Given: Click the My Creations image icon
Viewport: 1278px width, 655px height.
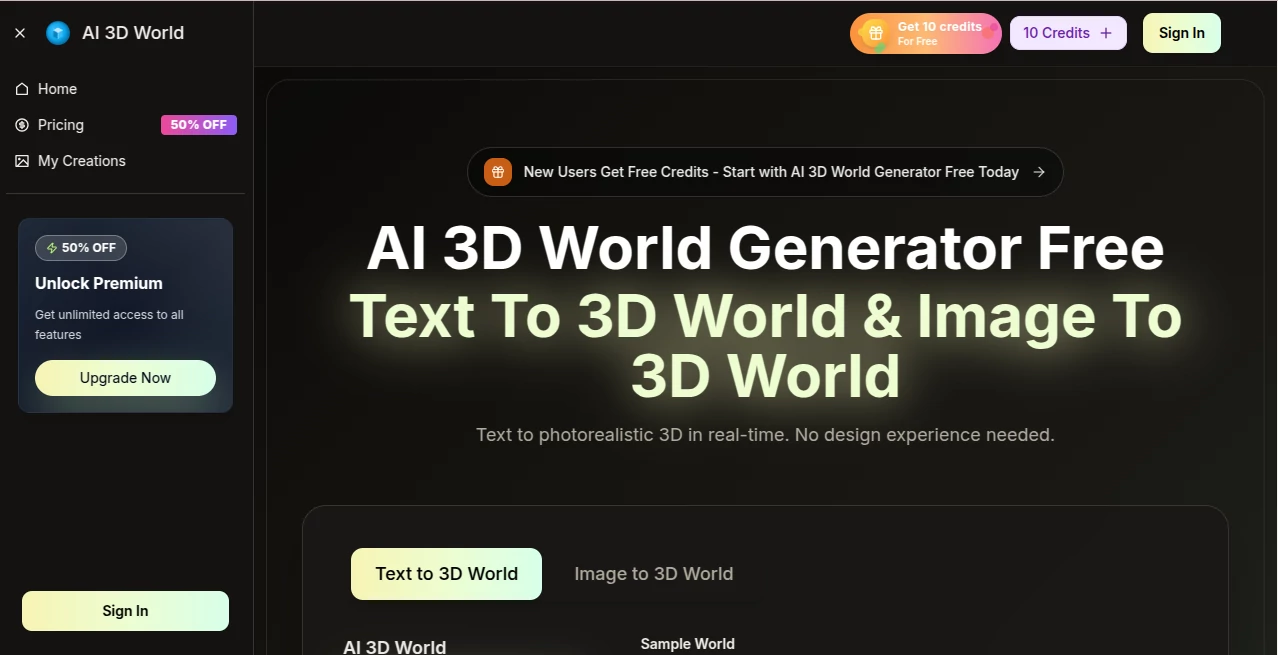Looking at the screenshot, I should click(21, 160).
